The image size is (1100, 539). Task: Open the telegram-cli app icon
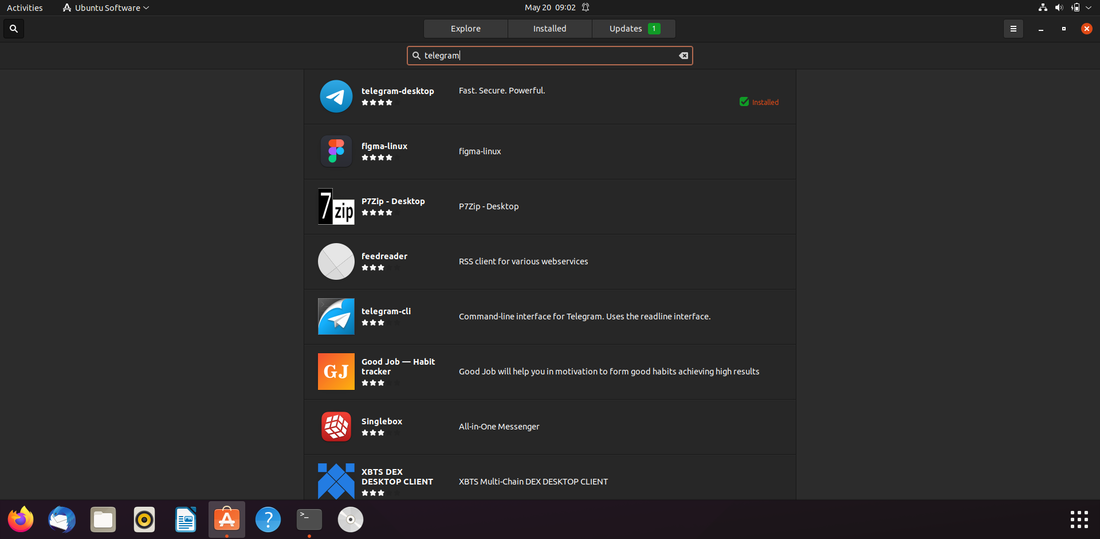click(x=336, y=317)
